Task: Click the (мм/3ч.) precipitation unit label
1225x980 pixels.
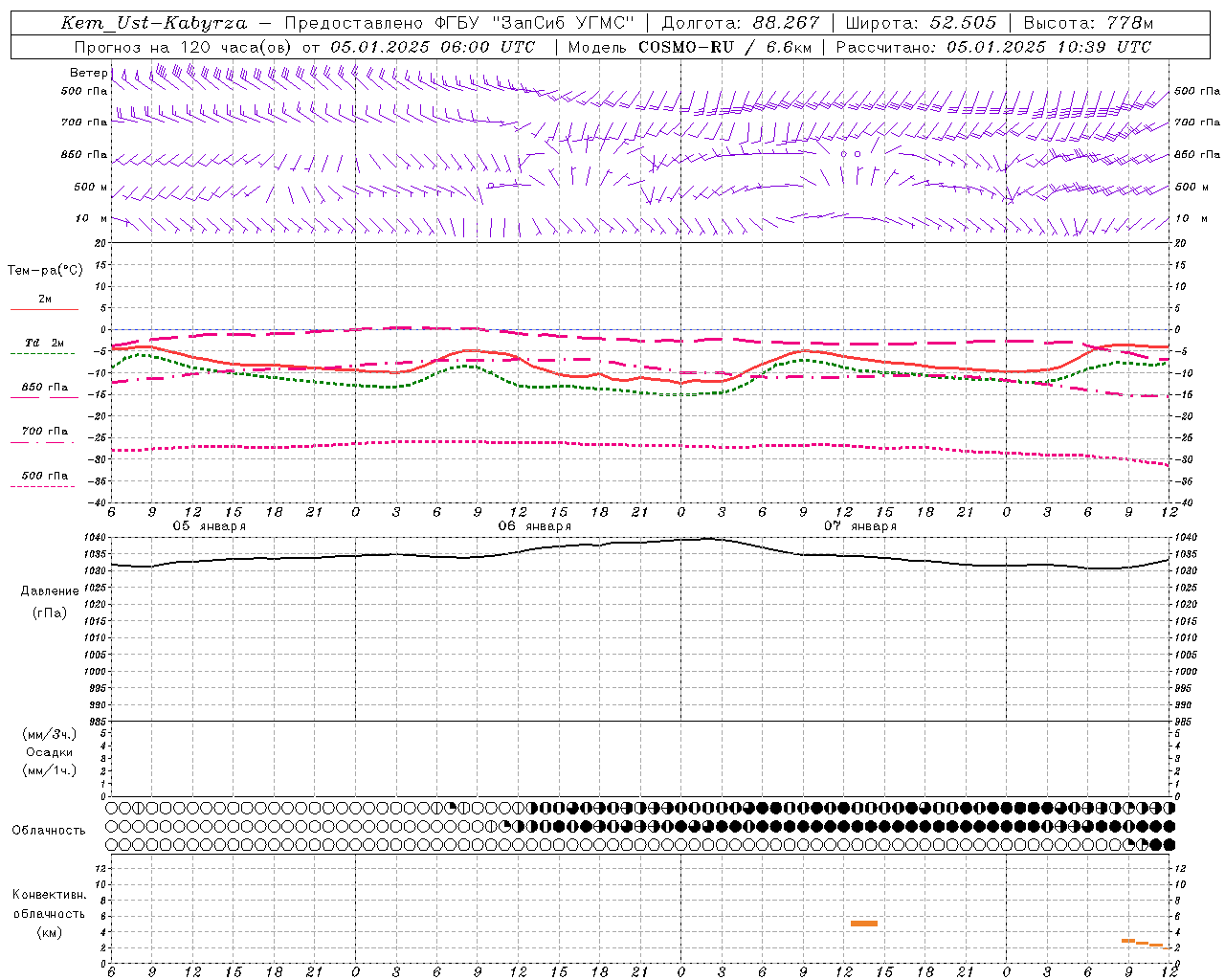Action: (50, 734)
